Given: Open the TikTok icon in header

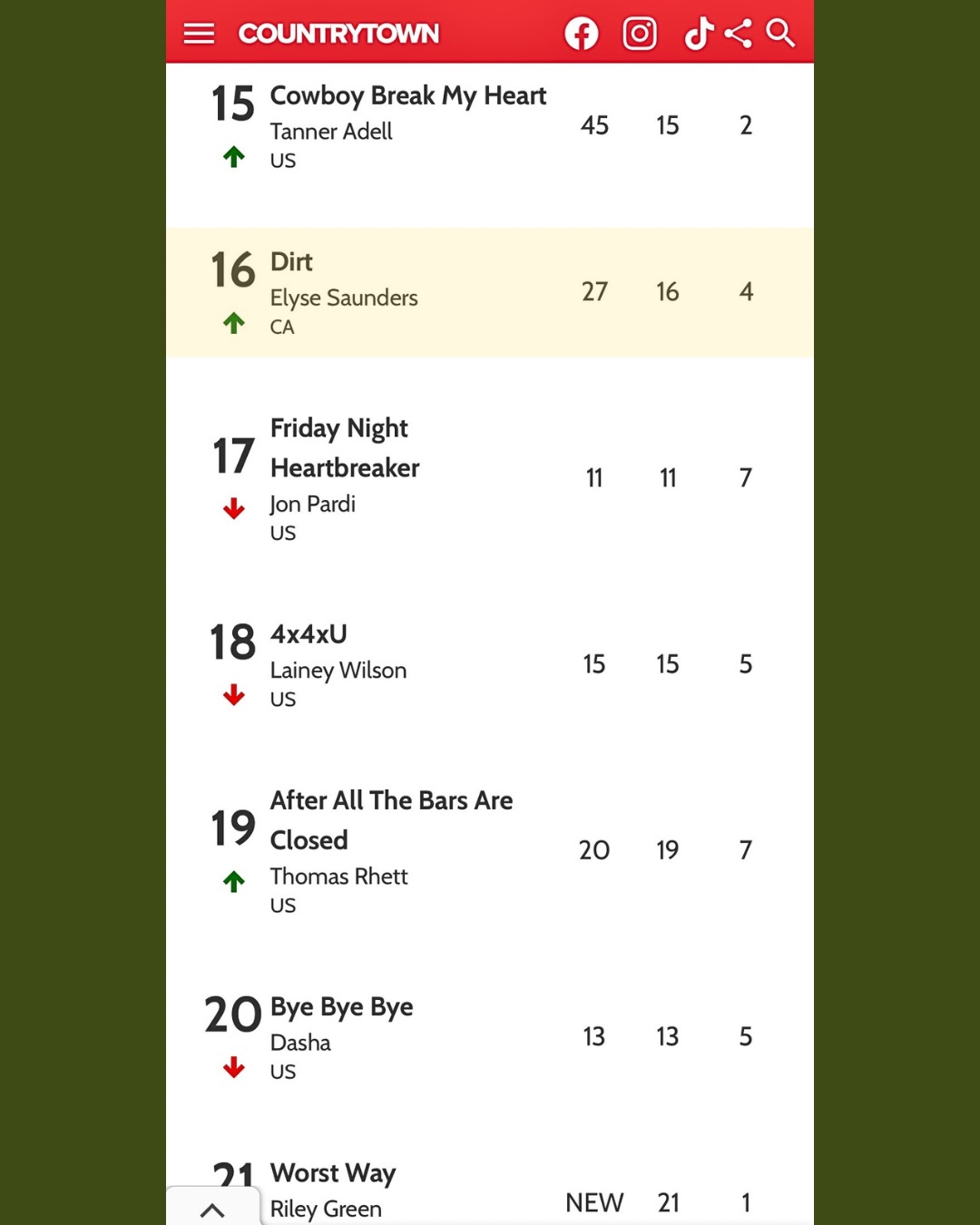Looking at the screenshot, I should pyautogui.click(x=698, y=34).
